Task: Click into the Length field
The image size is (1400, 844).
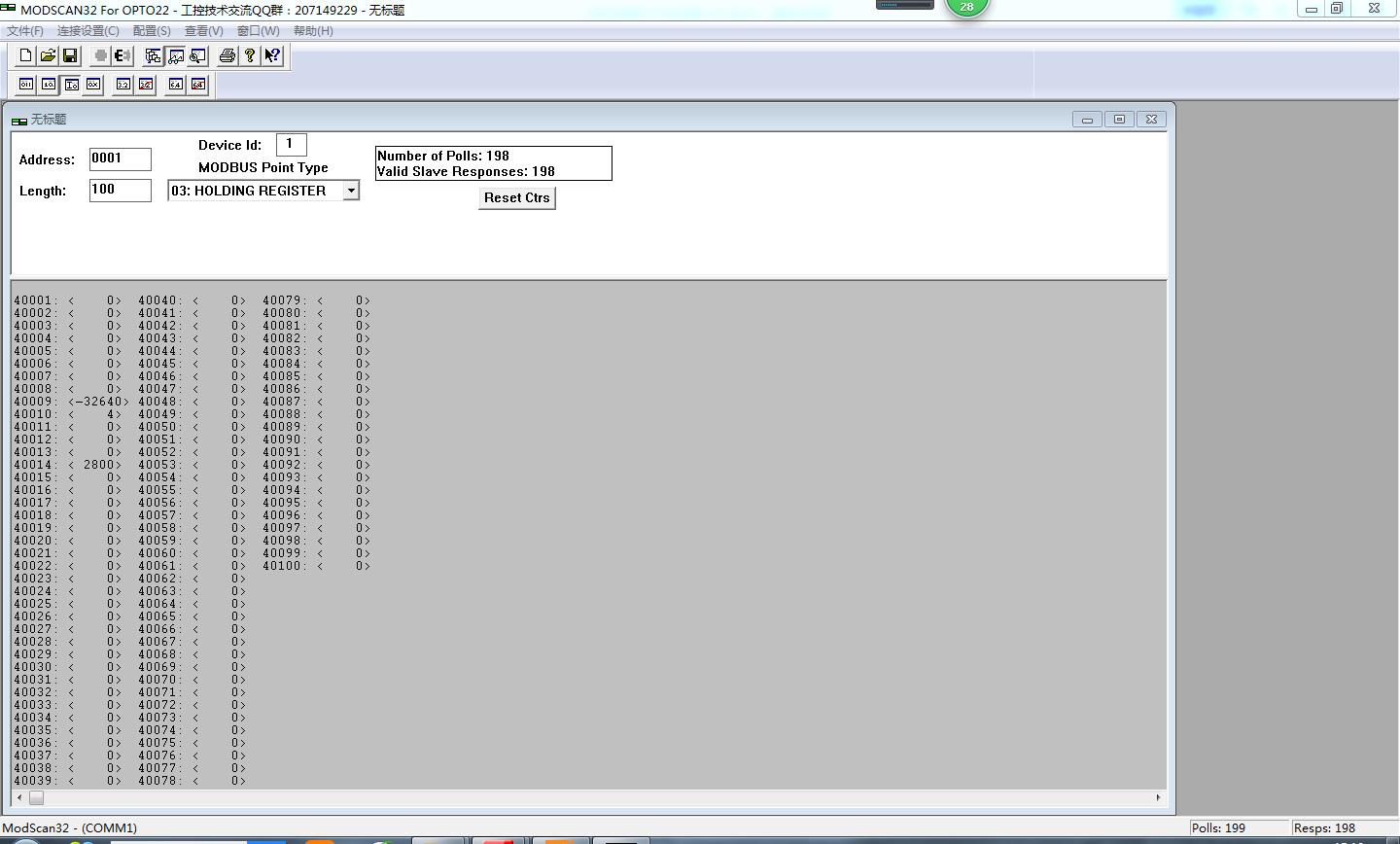Action: [120, 191]
